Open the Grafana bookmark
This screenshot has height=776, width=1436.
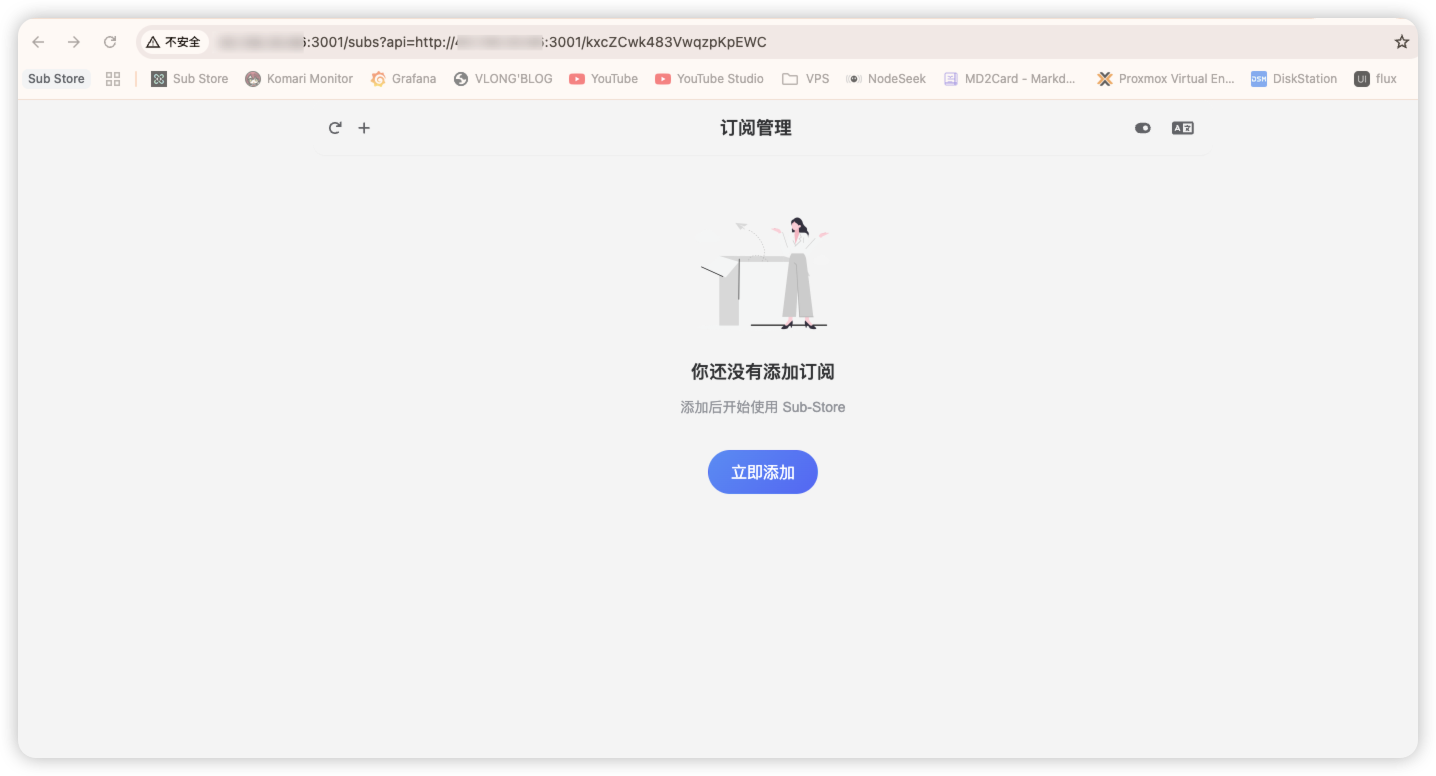tap(403, 79)
